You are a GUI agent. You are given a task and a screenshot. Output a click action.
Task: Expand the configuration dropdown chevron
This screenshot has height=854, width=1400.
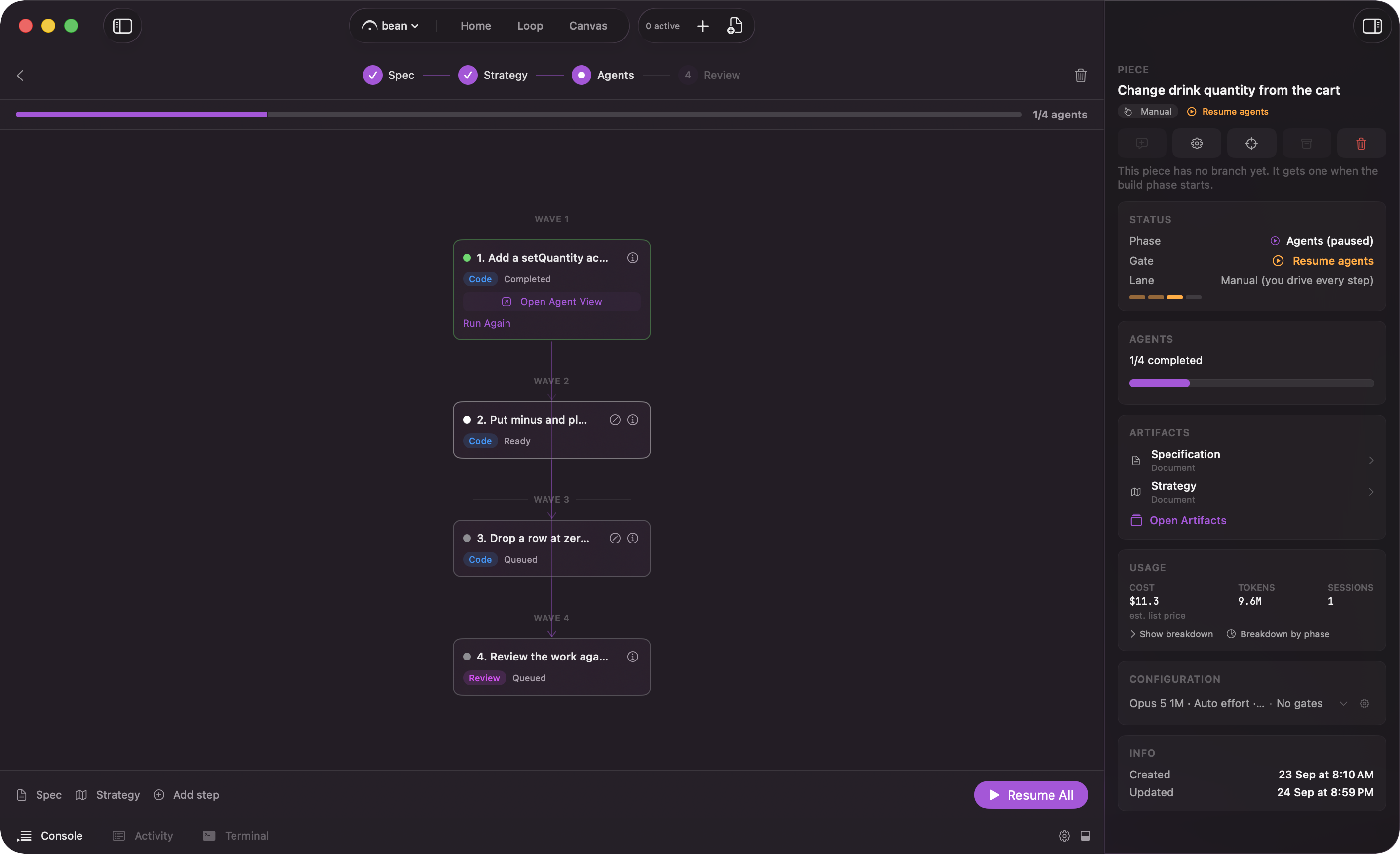point(1343,703)
